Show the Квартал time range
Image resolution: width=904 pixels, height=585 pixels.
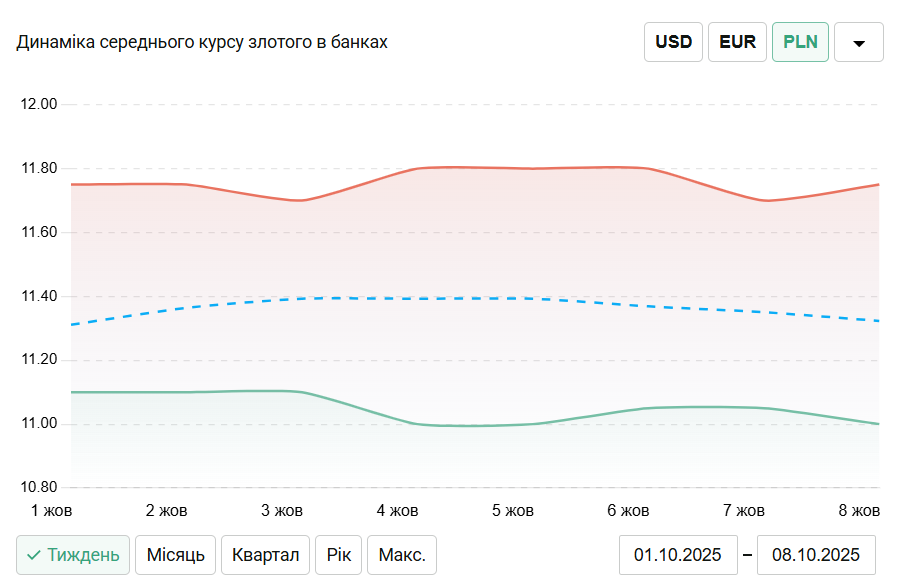[x=265, y=555]
